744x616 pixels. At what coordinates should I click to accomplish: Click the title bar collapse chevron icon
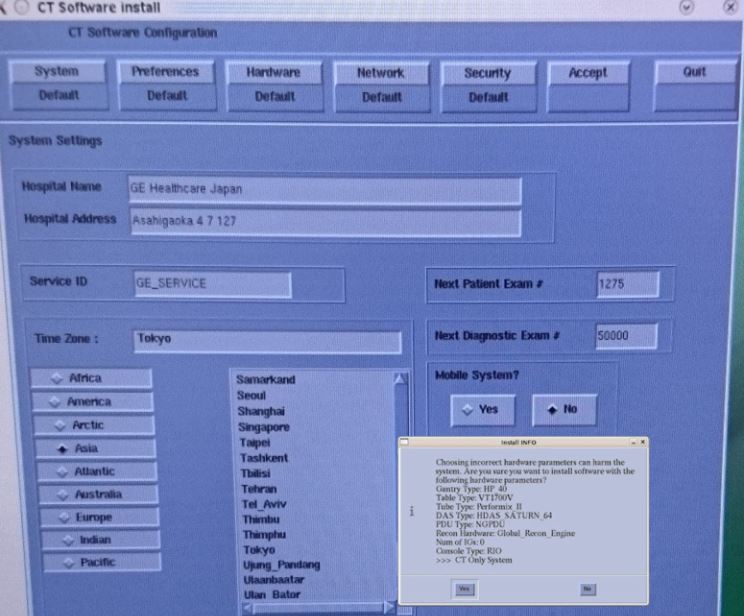(687, 8)
